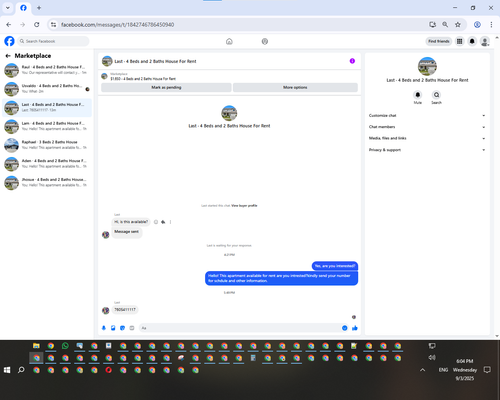The width and height of the screenshot is (500, 400).
Task: Expand the Customize chat section
Action: (427, 116)
